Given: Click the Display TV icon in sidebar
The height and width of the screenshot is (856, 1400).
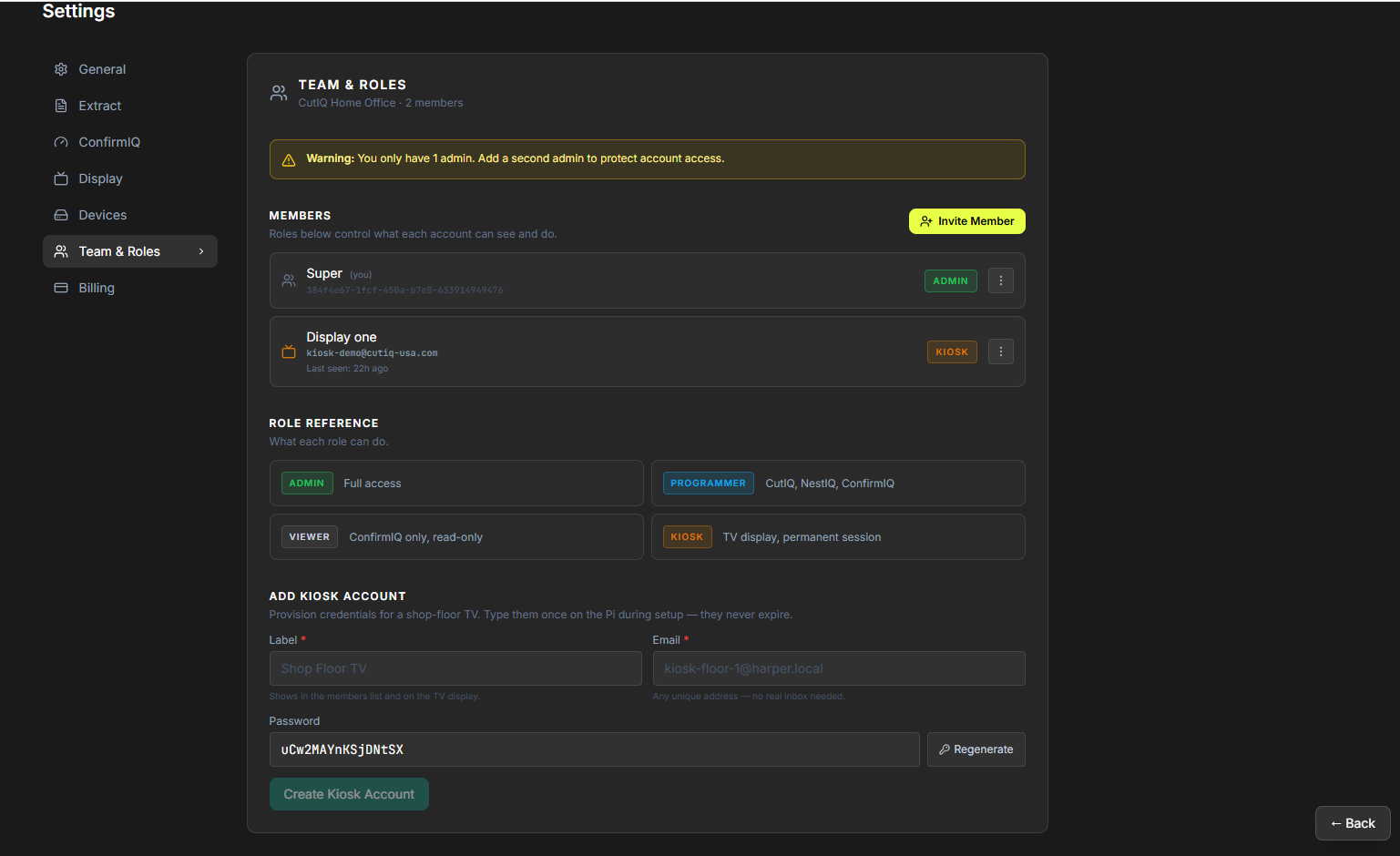Looking at the screenshot, I should coord(61,178).
